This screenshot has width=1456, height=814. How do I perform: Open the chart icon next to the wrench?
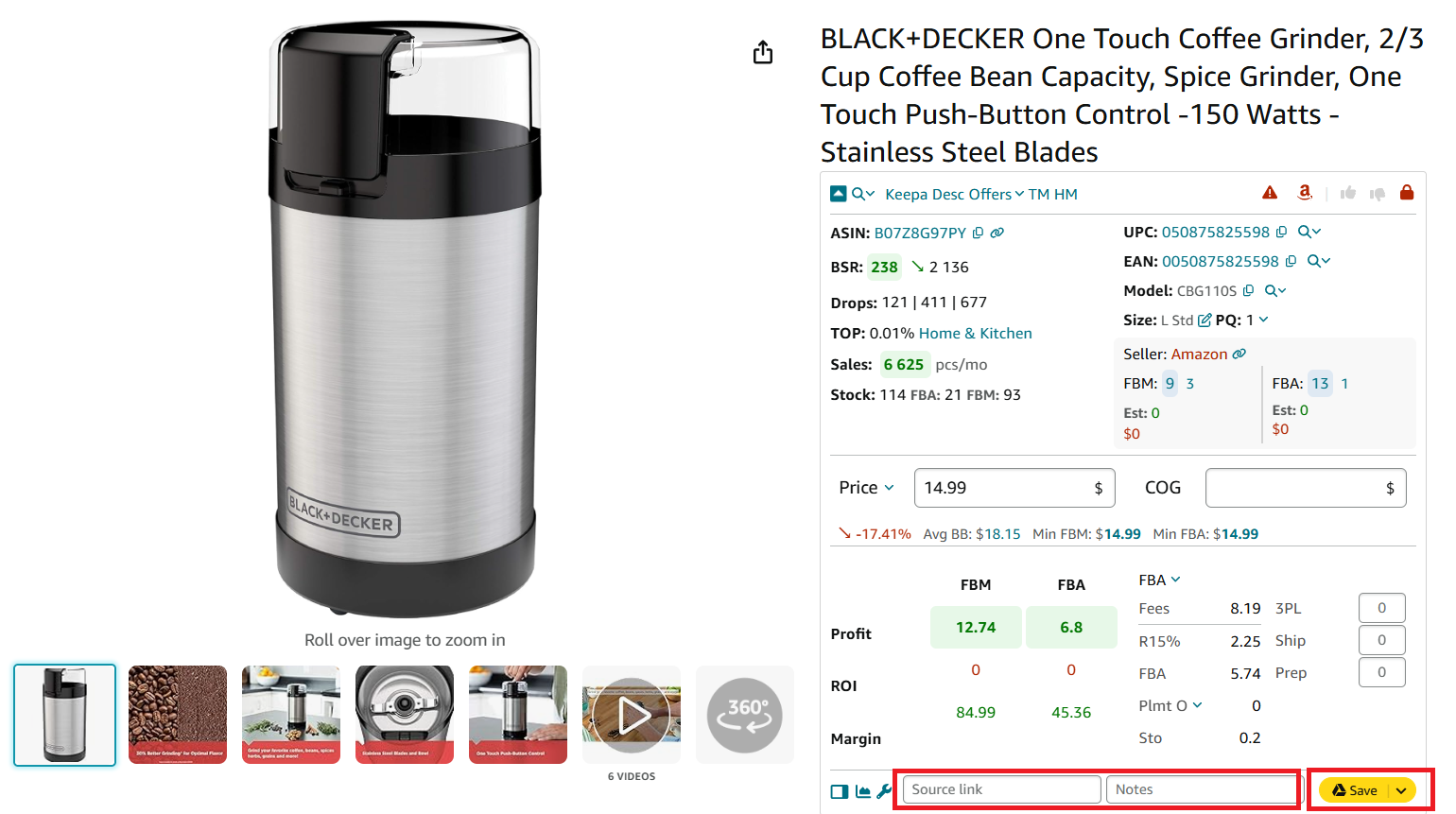862,791
